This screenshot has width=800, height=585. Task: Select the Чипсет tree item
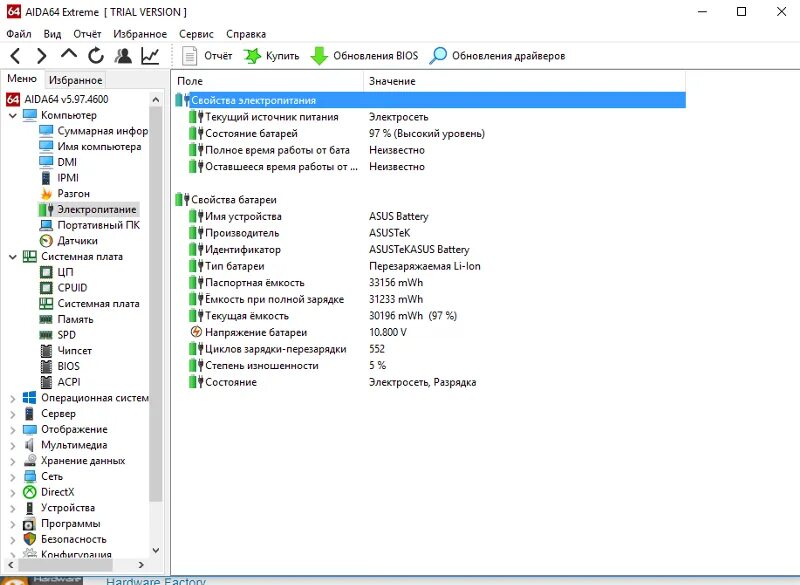66,350
